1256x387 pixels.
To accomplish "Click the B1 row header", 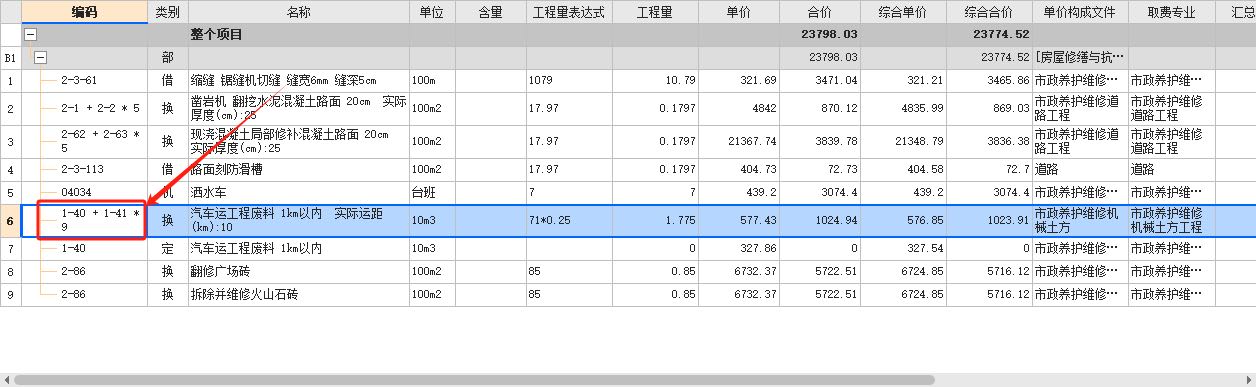I will click(11, 57).
